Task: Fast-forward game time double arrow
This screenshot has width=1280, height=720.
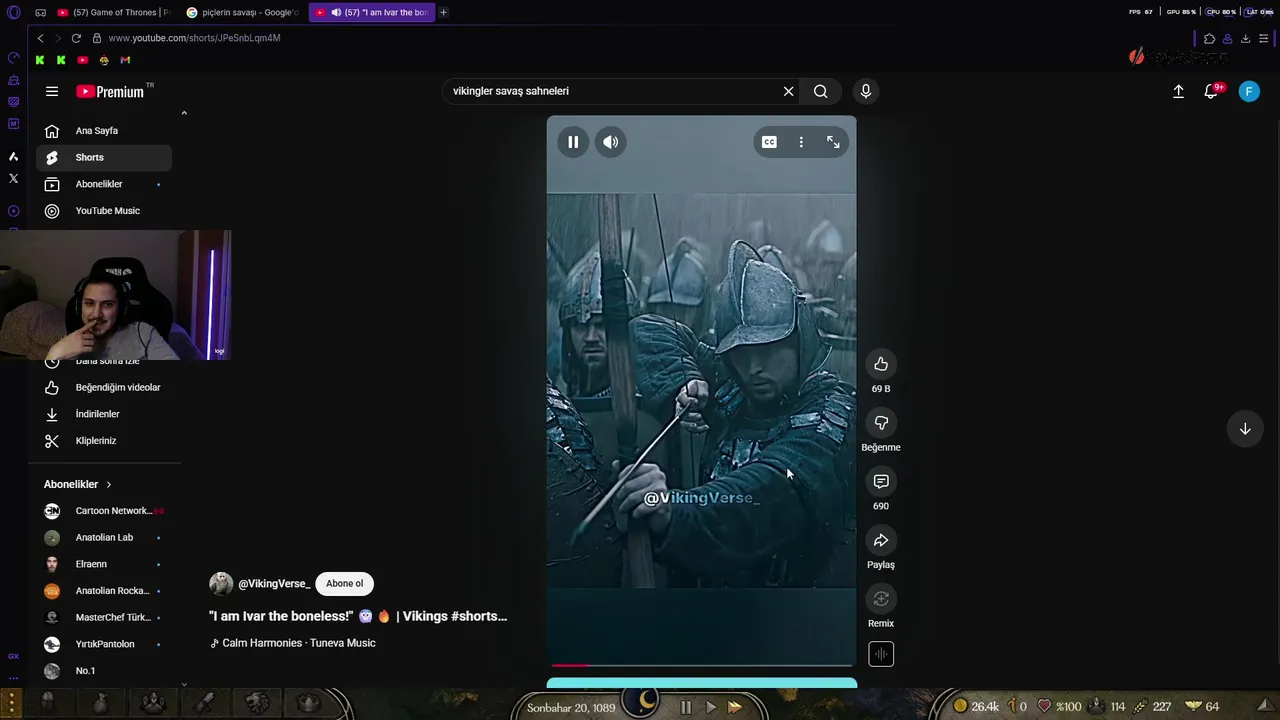Action: pos(735,707)
